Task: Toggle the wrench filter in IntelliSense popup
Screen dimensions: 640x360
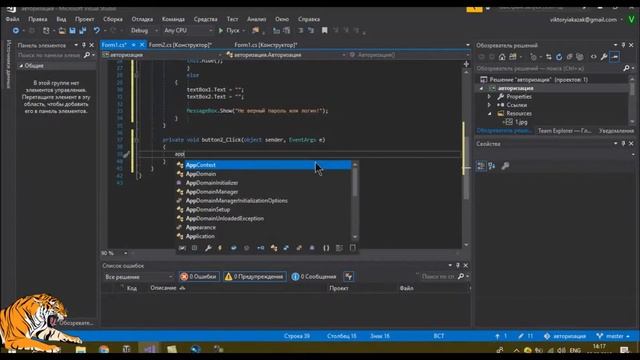Action: 208,248
